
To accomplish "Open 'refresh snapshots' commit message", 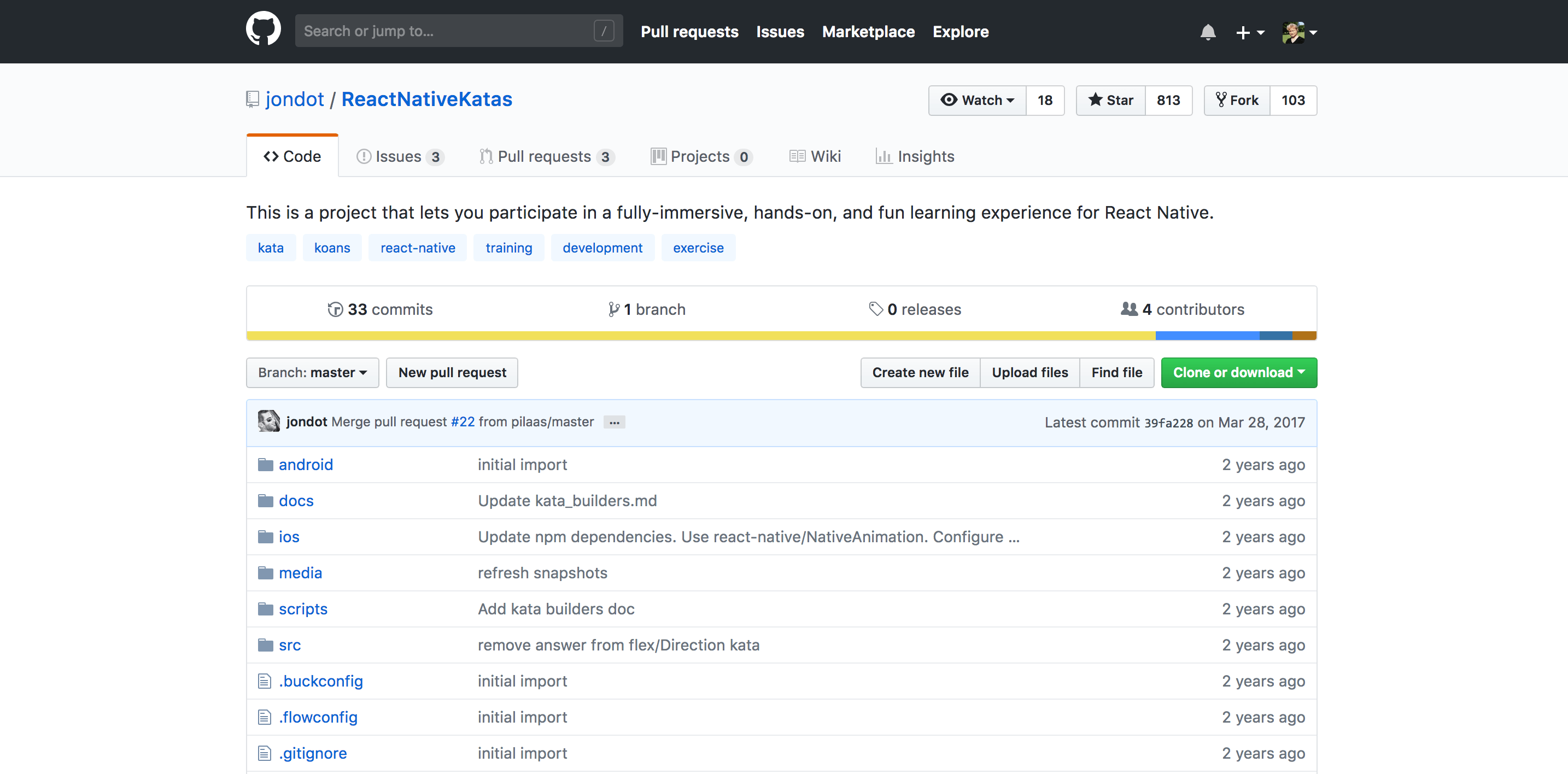I will (542, 573).
